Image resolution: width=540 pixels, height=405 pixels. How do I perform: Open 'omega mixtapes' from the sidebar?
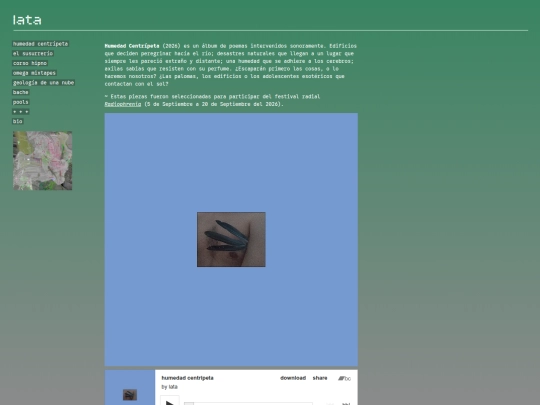(x=34, y=73)
